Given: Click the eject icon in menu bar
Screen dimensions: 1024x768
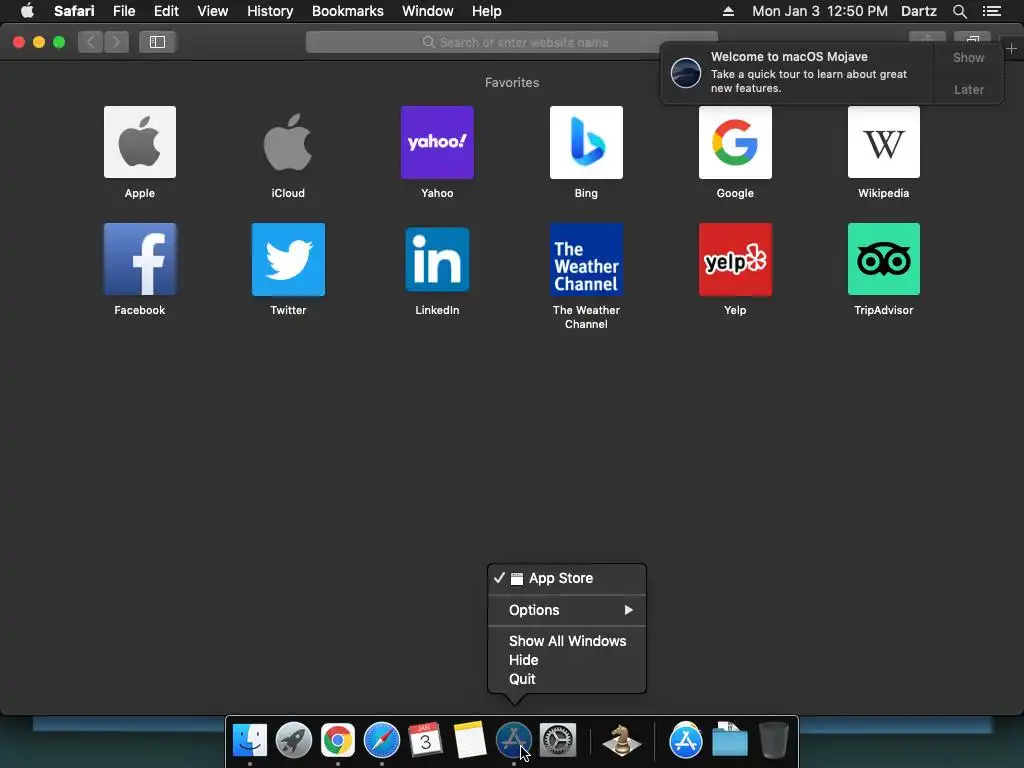Looking at the screenshot, I should (728, 11).
